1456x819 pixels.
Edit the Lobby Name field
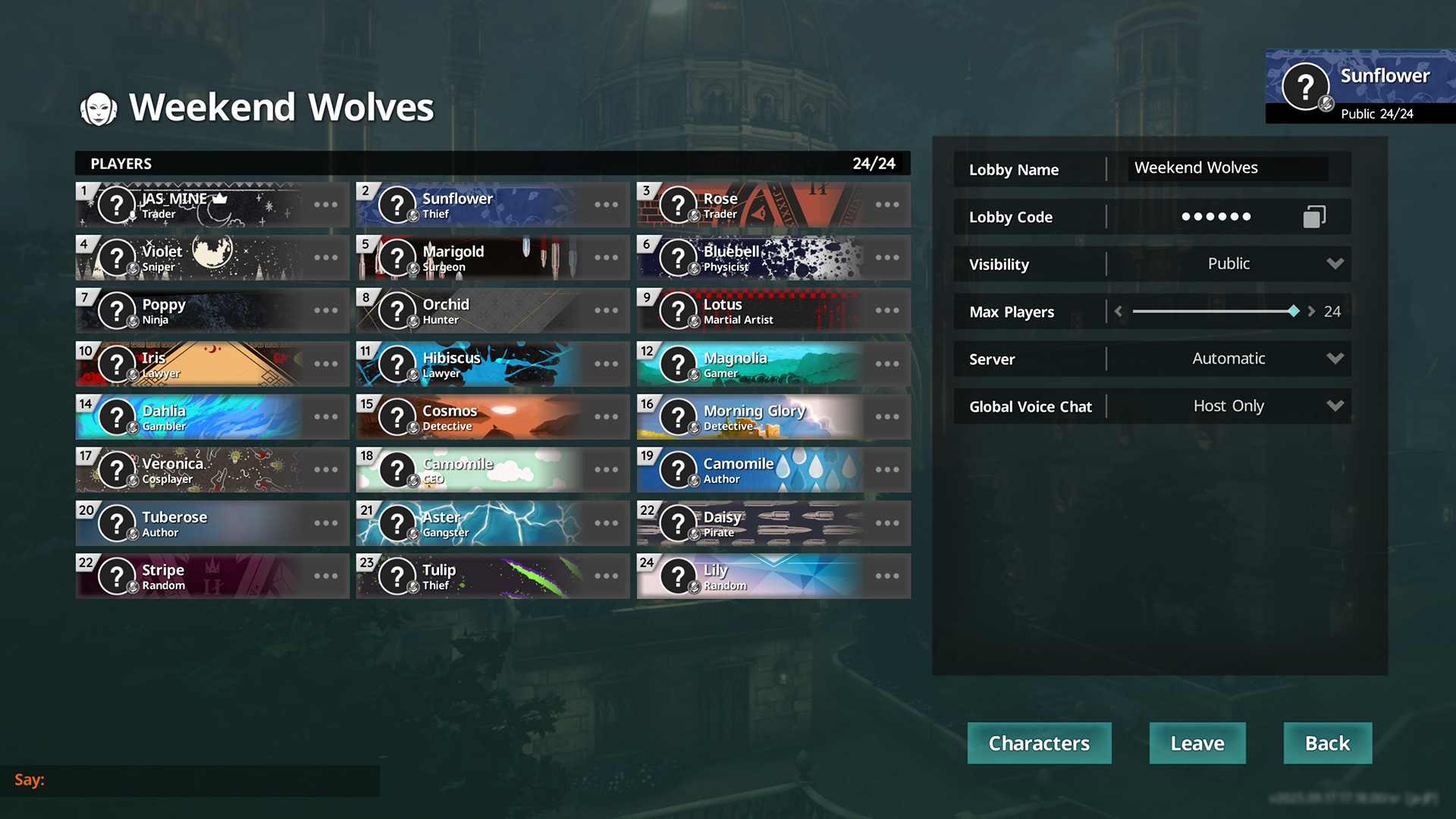1228,168
